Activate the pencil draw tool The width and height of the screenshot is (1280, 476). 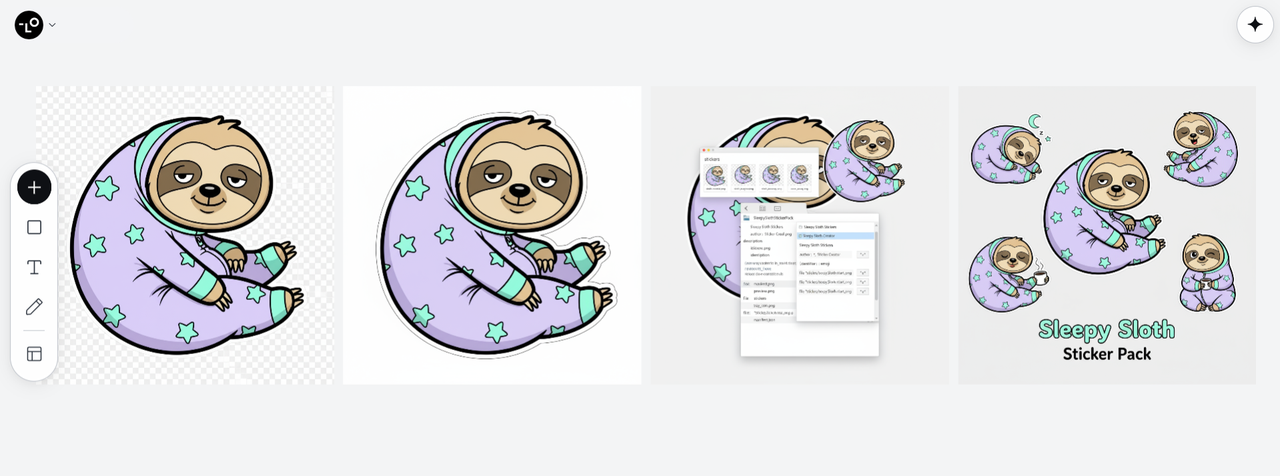(x=34, y=307)
